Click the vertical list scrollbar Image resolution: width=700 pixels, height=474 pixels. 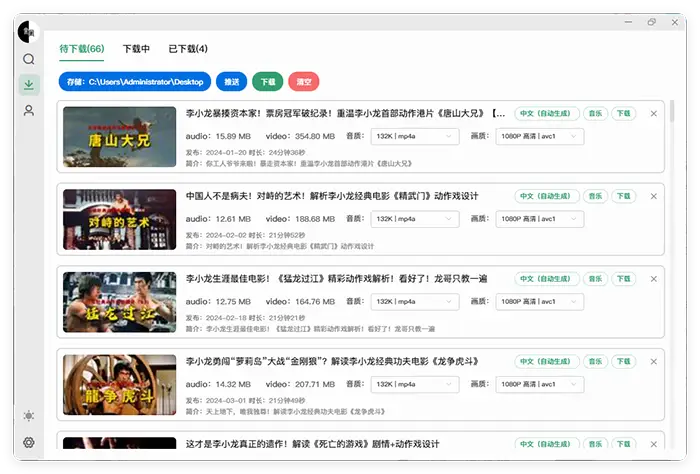[671, 112]
